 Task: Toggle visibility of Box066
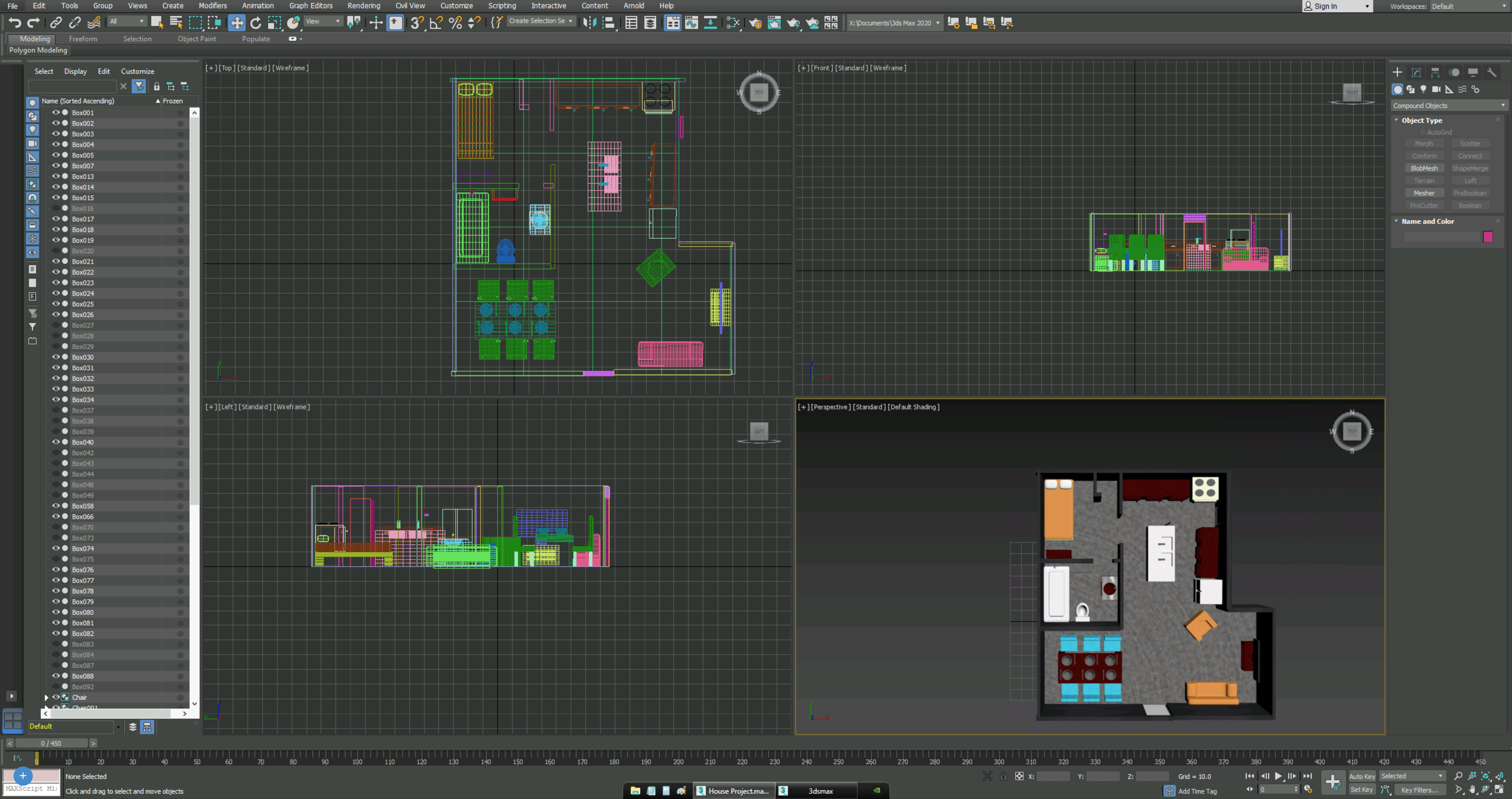[56, 516]
